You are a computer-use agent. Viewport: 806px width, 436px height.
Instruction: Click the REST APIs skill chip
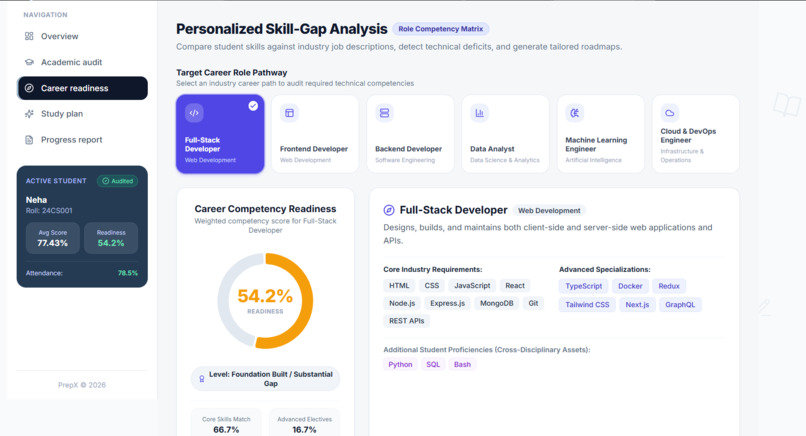tap(407, 321)
